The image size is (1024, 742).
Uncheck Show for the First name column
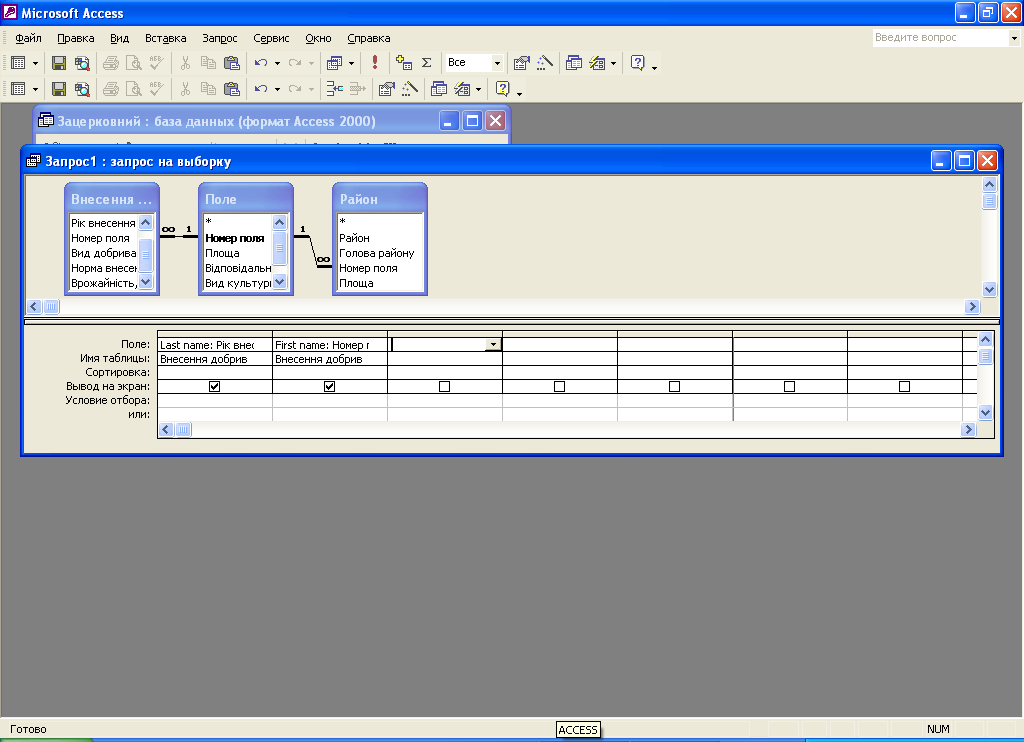[x=329, y=387]
